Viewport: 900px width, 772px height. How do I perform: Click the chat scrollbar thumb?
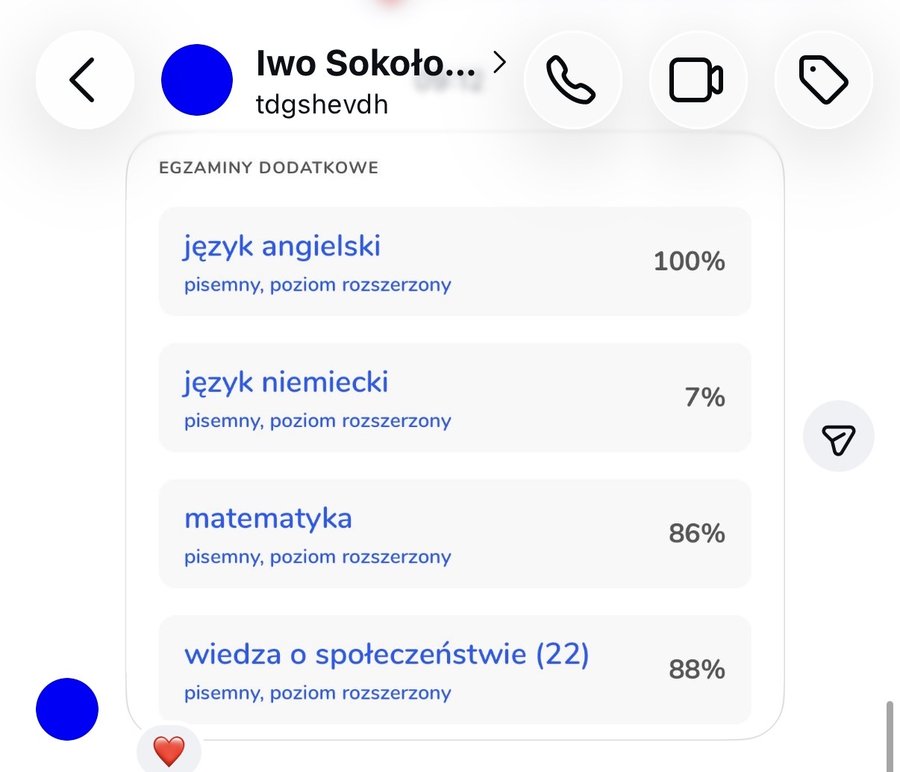[x=890, y=736]
